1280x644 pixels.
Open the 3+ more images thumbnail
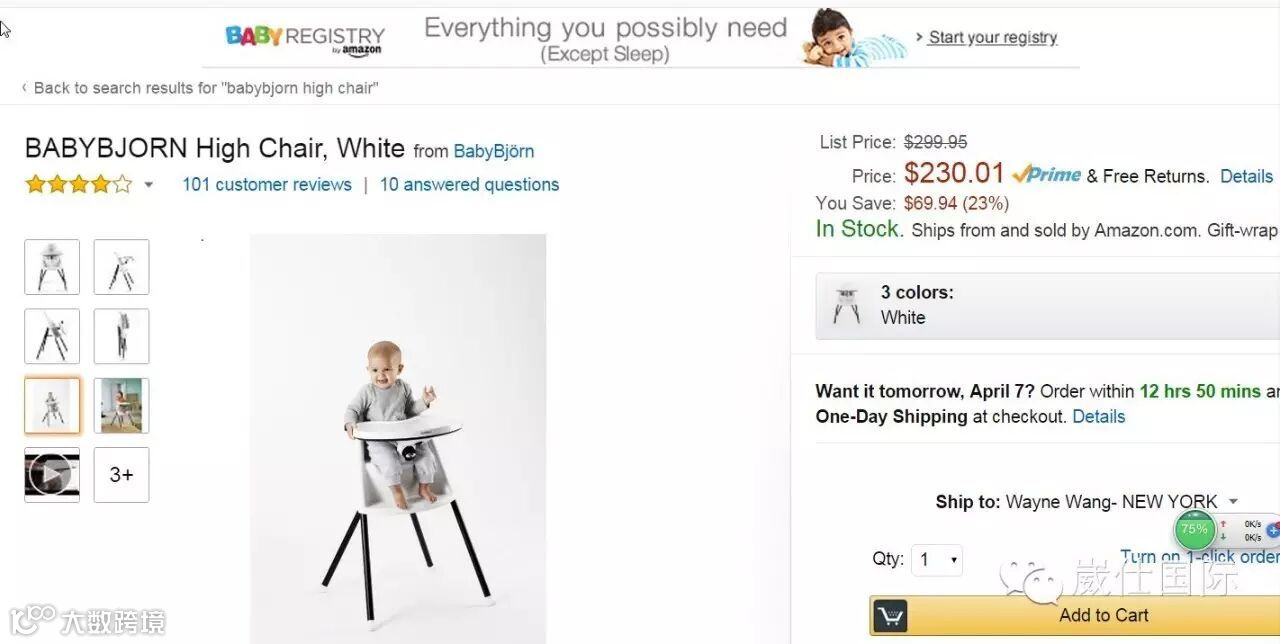coord(121,475)
